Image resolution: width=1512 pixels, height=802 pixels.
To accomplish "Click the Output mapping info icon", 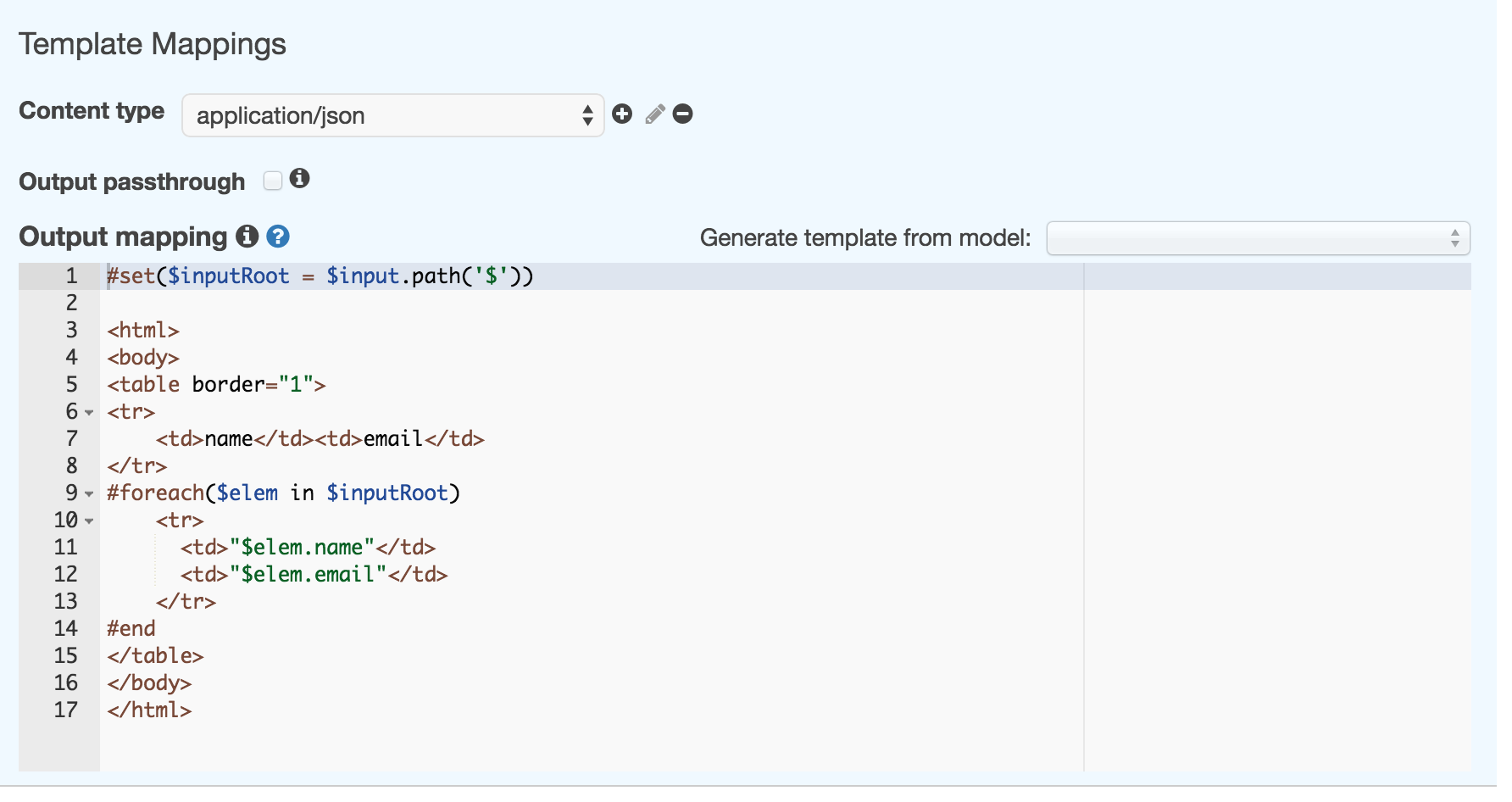I will click(247, 237).
